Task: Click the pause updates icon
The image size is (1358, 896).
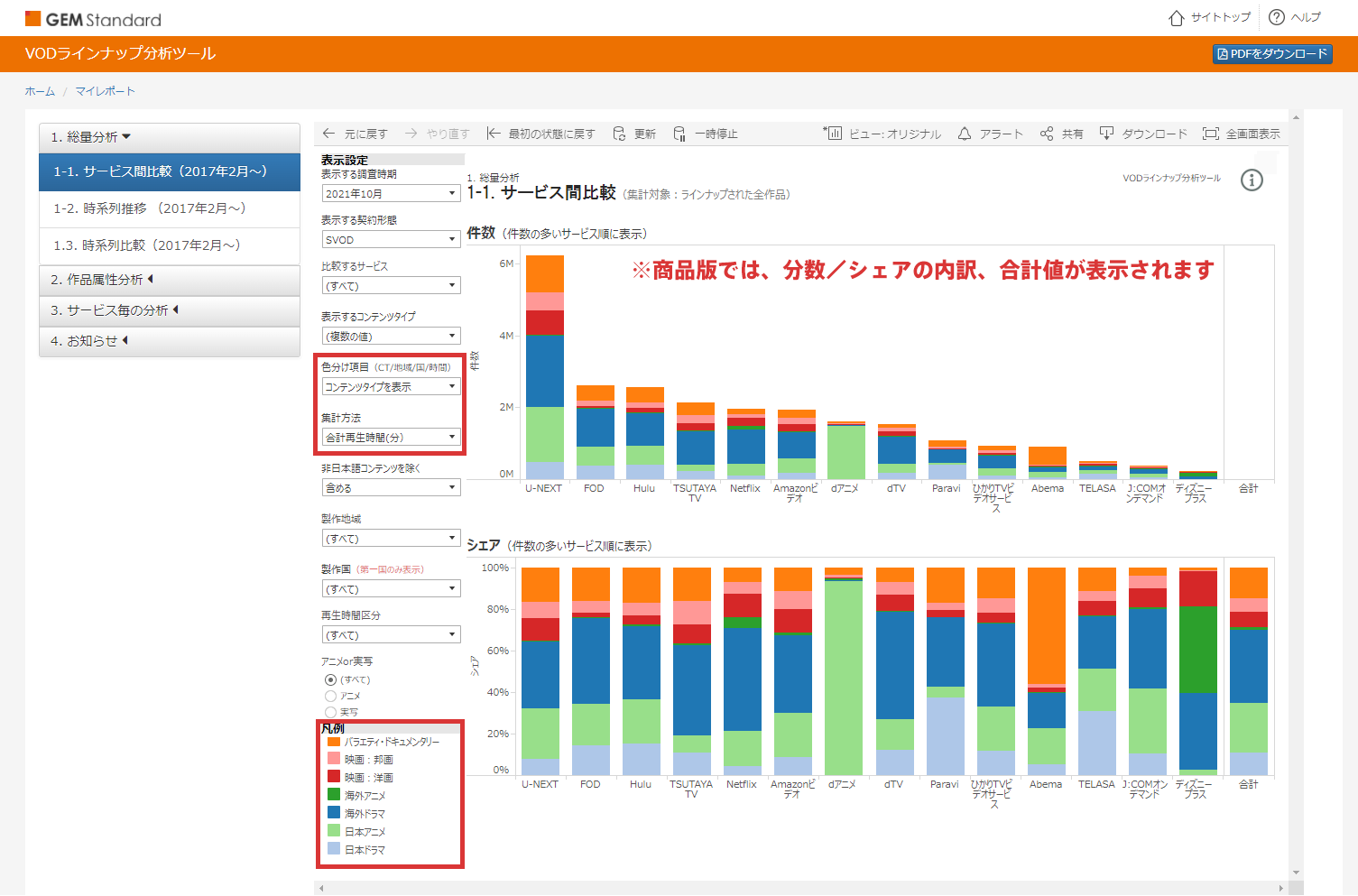Action: [x=679, y=134]
